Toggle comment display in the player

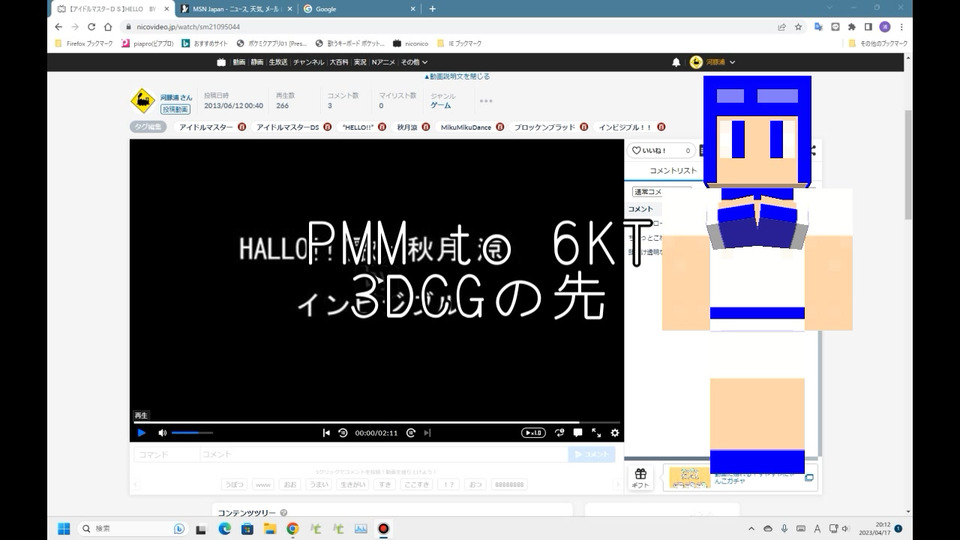click(x=577, y=433)
